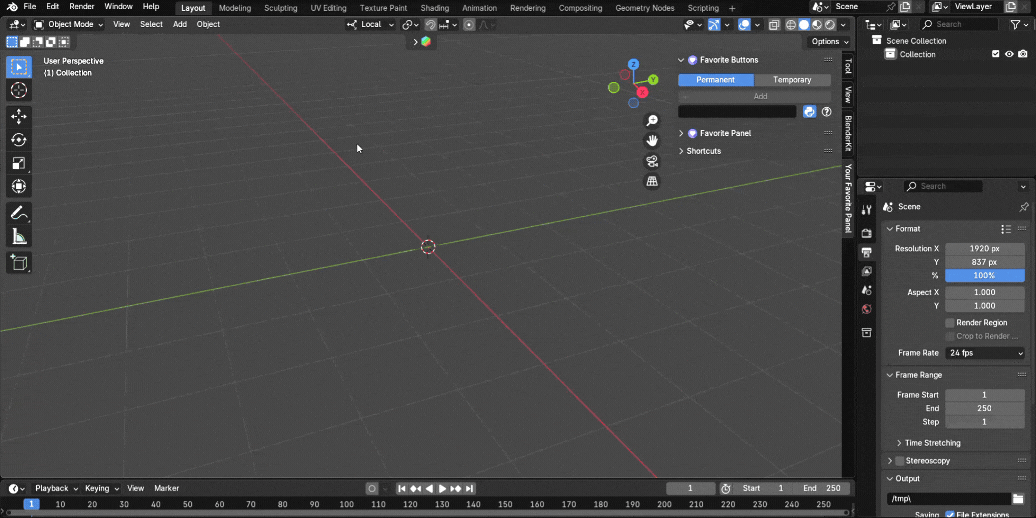Screen dimensions: 1036x518
Task: Enable the Stereoscopy checkbox
Action: tap(899, 461)
